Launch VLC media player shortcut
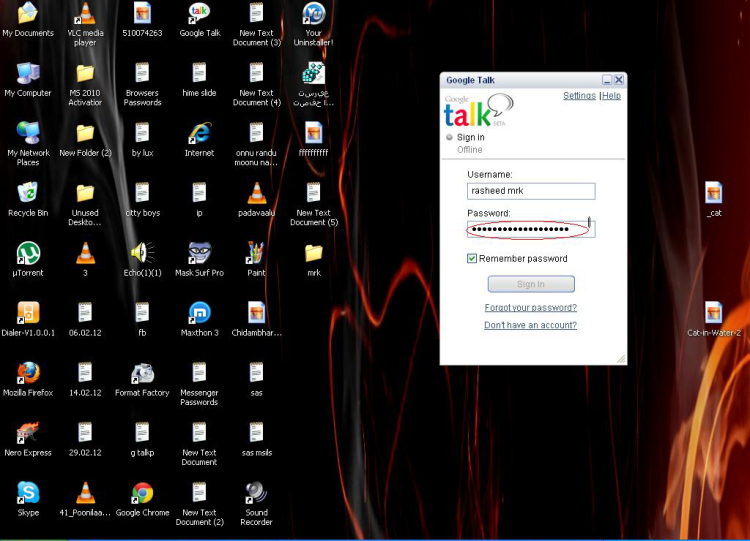Screen dimensions: 750x541 point(85,13)
